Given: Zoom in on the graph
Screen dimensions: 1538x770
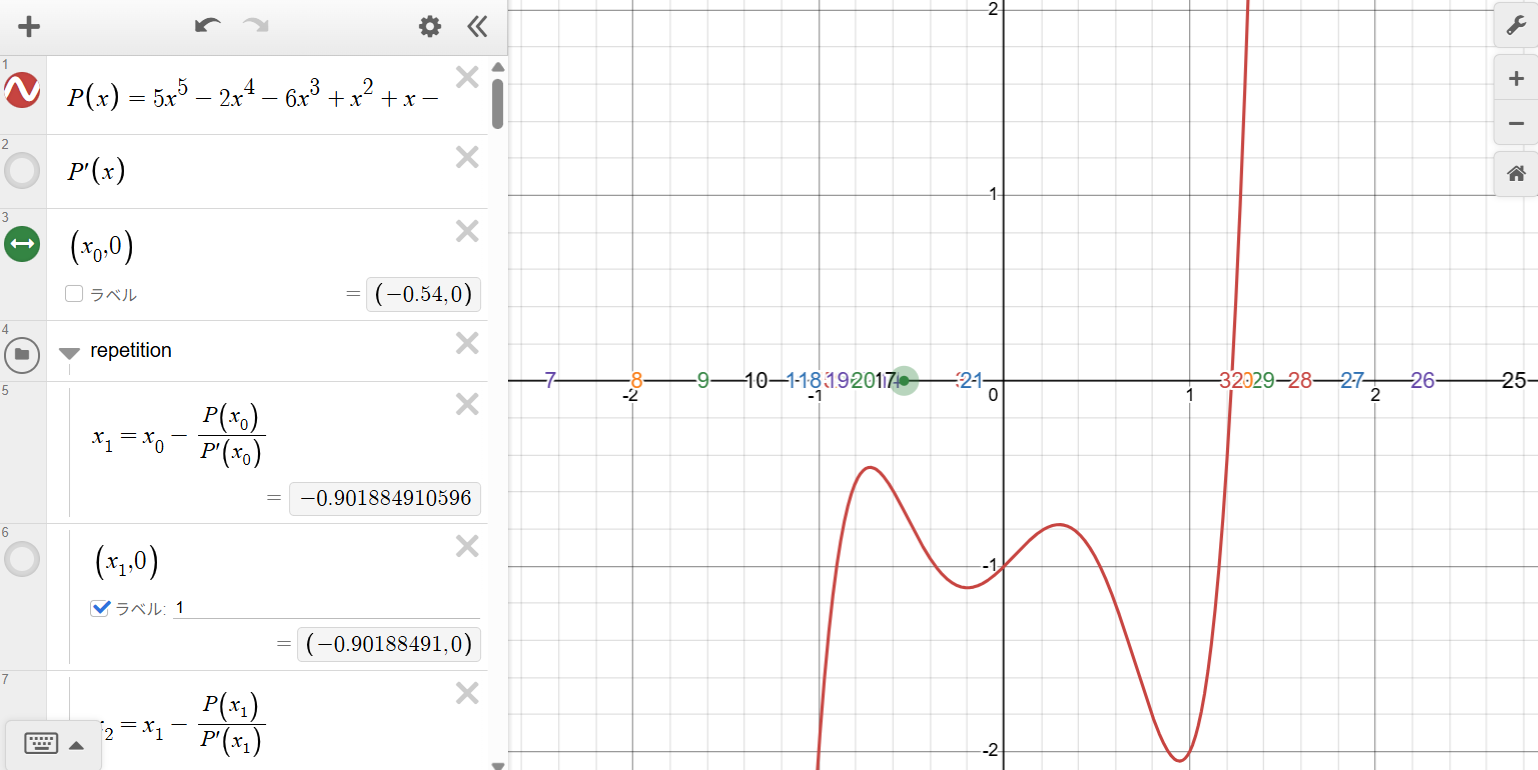Looking at the screenshot, I should [x=1515, y=78].
